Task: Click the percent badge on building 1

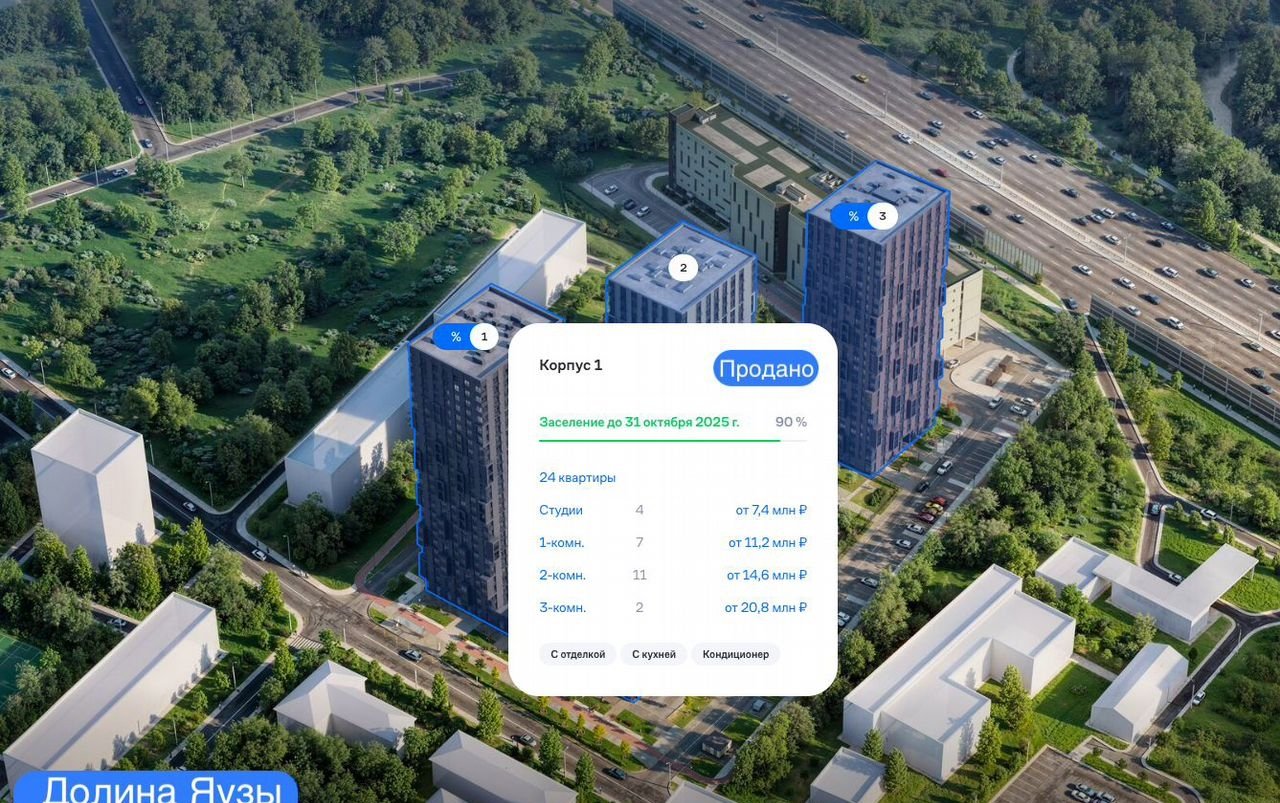Action: coord(456,337)
